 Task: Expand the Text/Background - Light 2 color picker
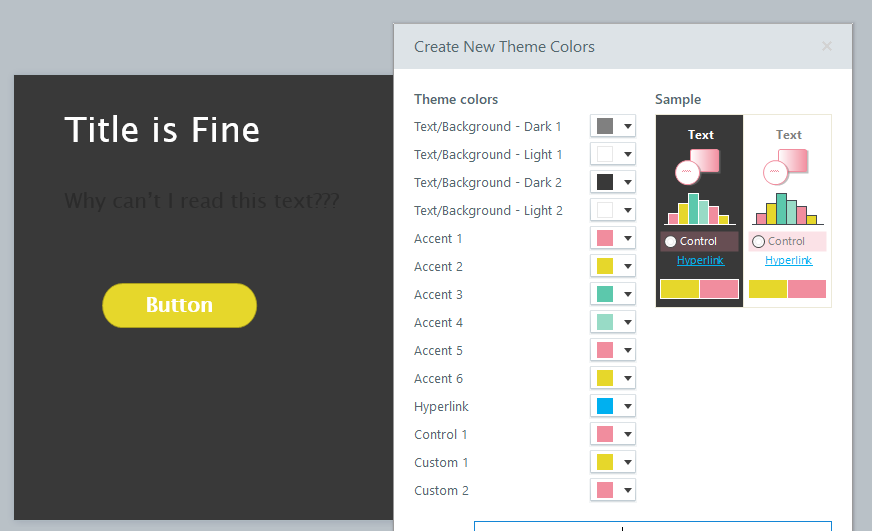click(x=627, y=211)
